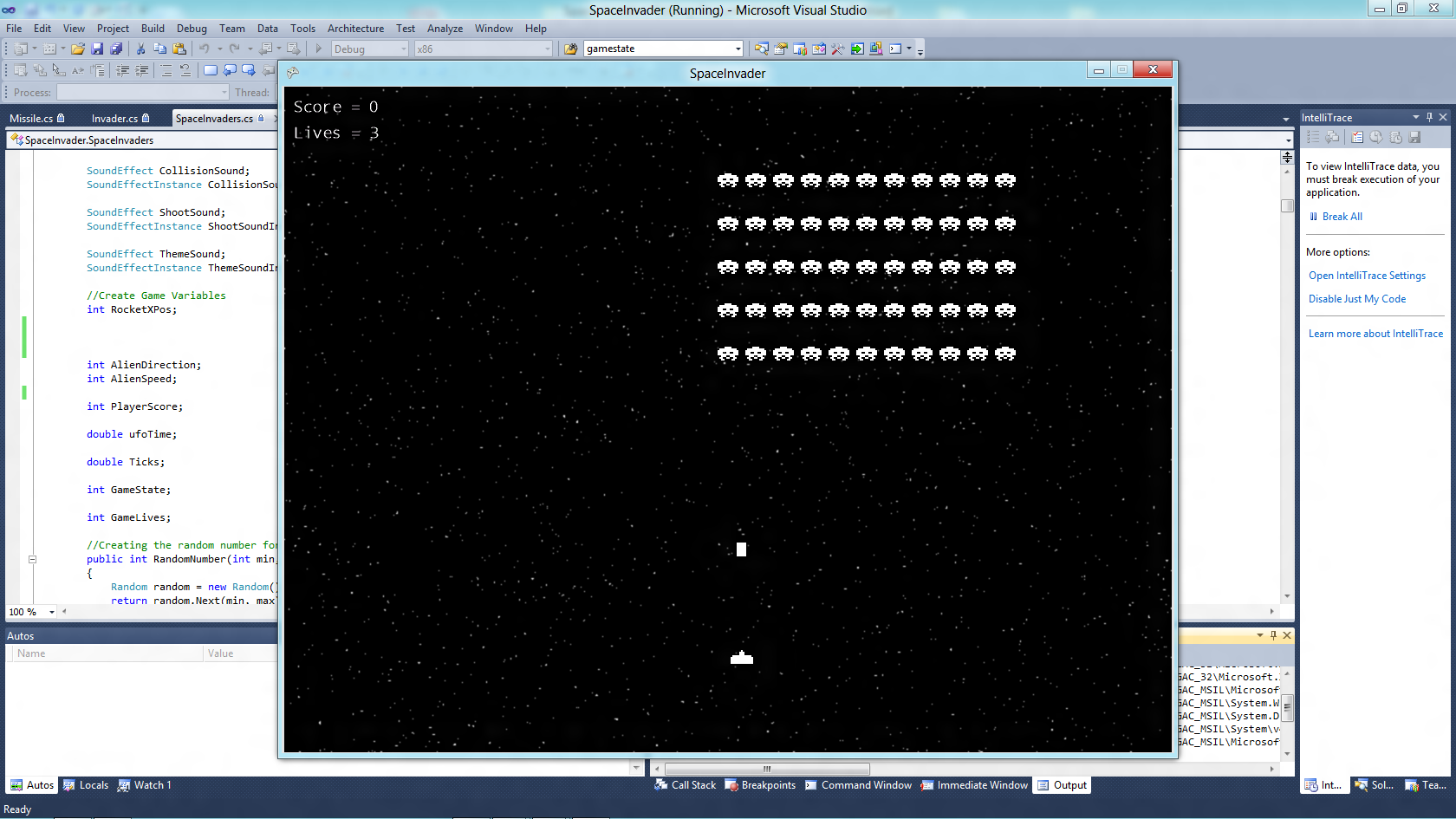Click the Comment Out Lines icon
This screenshot has width=1456, height=819.
pyautogui.click(x=166, y=70)
